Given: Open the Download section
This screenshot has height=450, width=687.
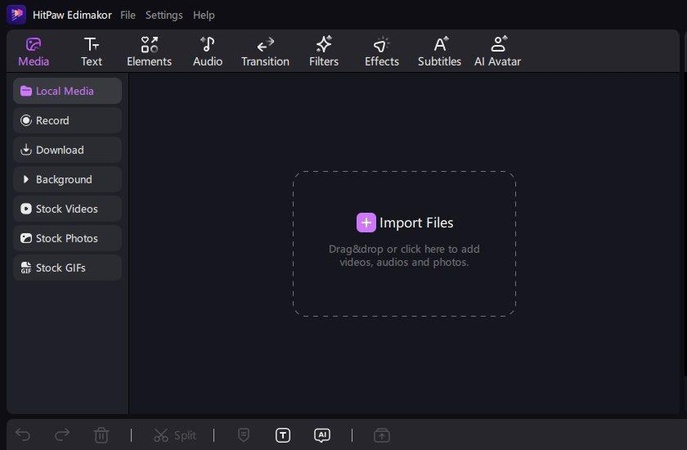Looking at the screenshot, I should [x=67, y=150].
